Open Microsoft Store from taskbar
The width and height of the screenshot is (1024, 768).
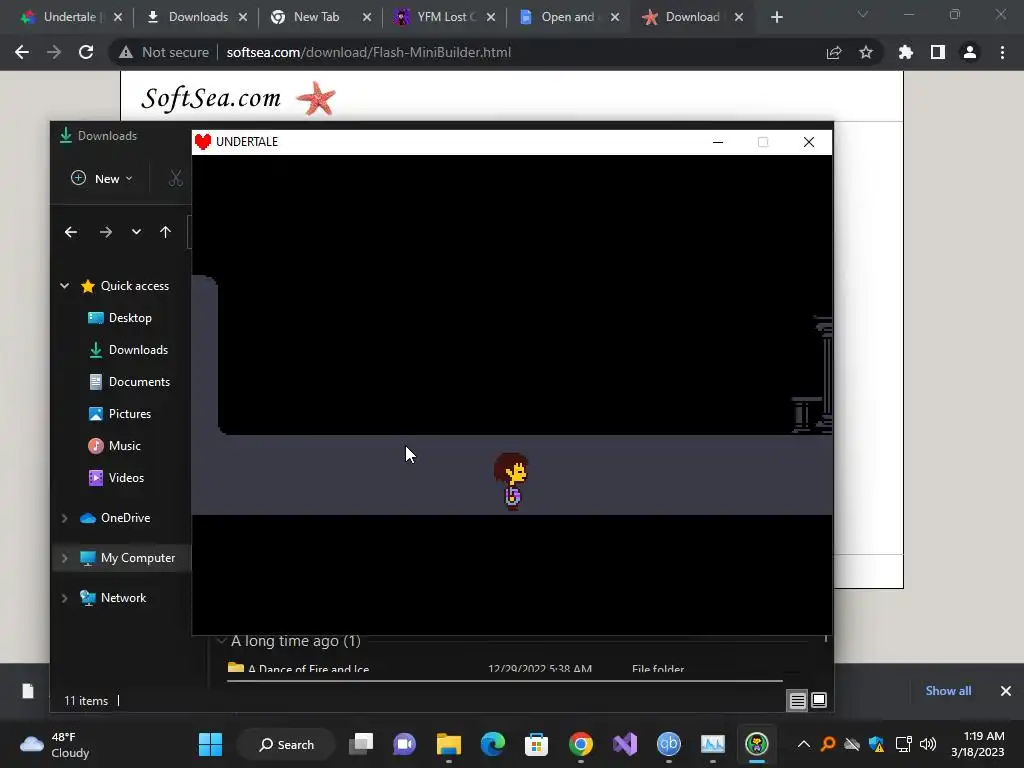(x=536, y=744)
